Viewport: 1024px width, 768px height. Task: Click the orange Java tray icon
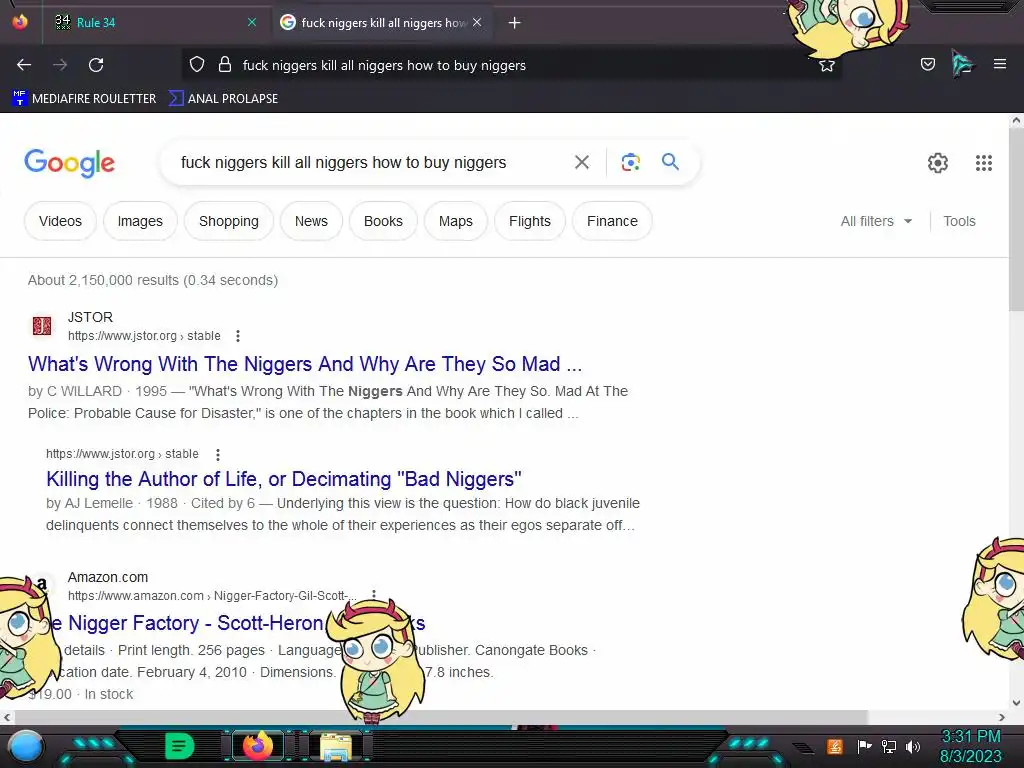(835, 746)
